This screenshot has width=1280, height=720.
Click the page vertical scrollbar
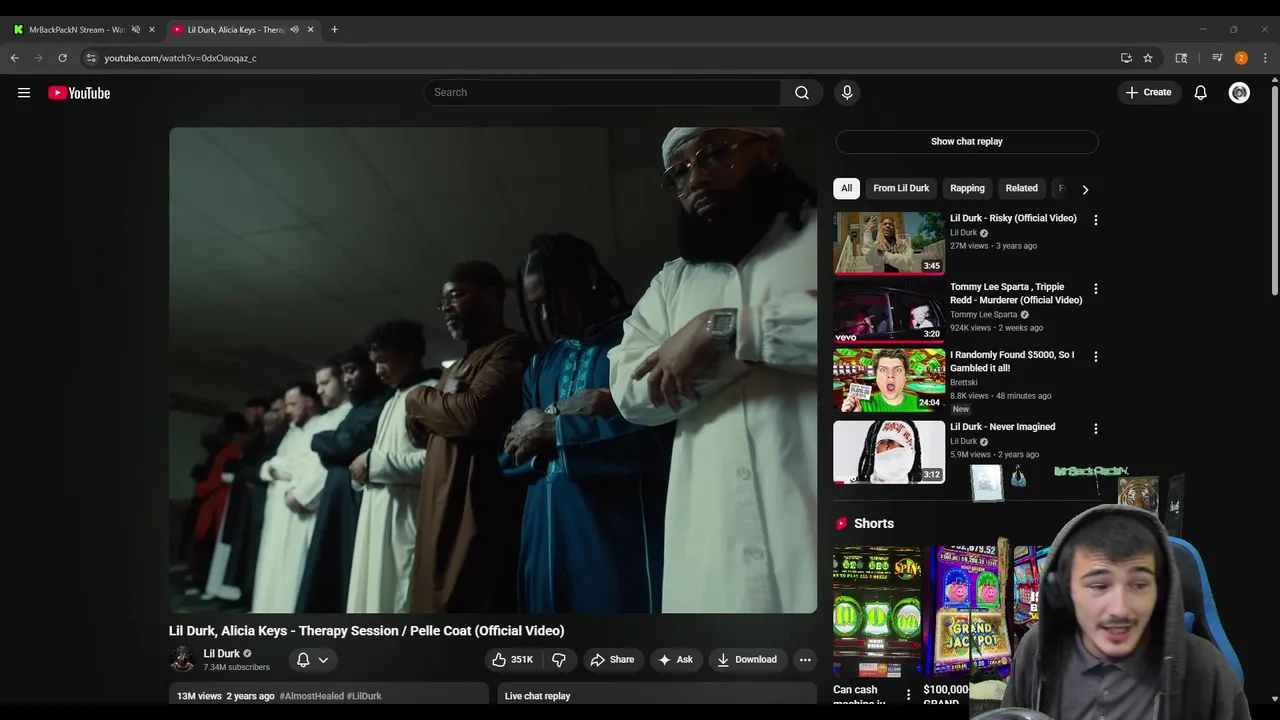tap(1274, 190)
